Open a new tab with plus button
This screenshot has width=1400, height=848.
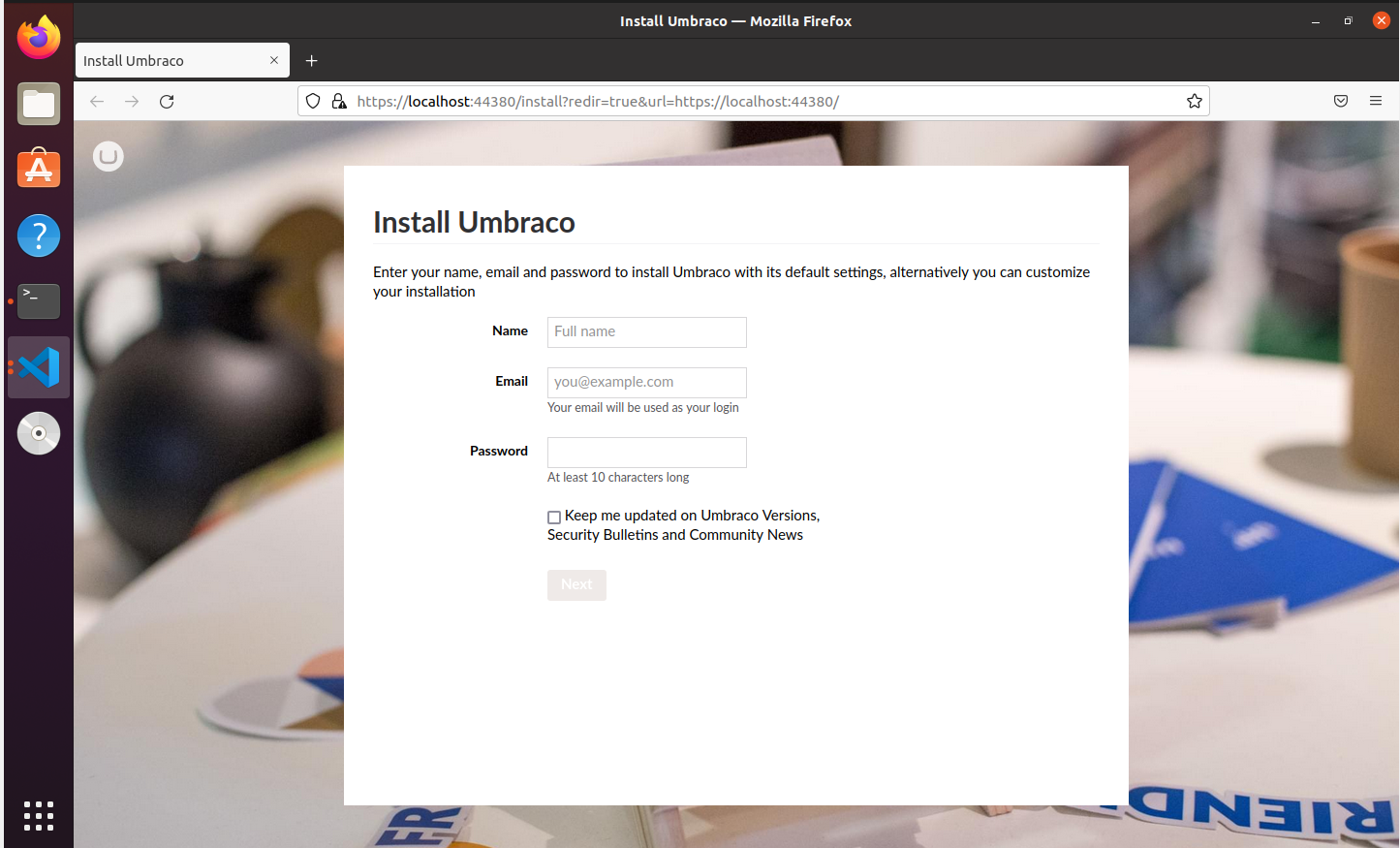click(x=311, y=60)
